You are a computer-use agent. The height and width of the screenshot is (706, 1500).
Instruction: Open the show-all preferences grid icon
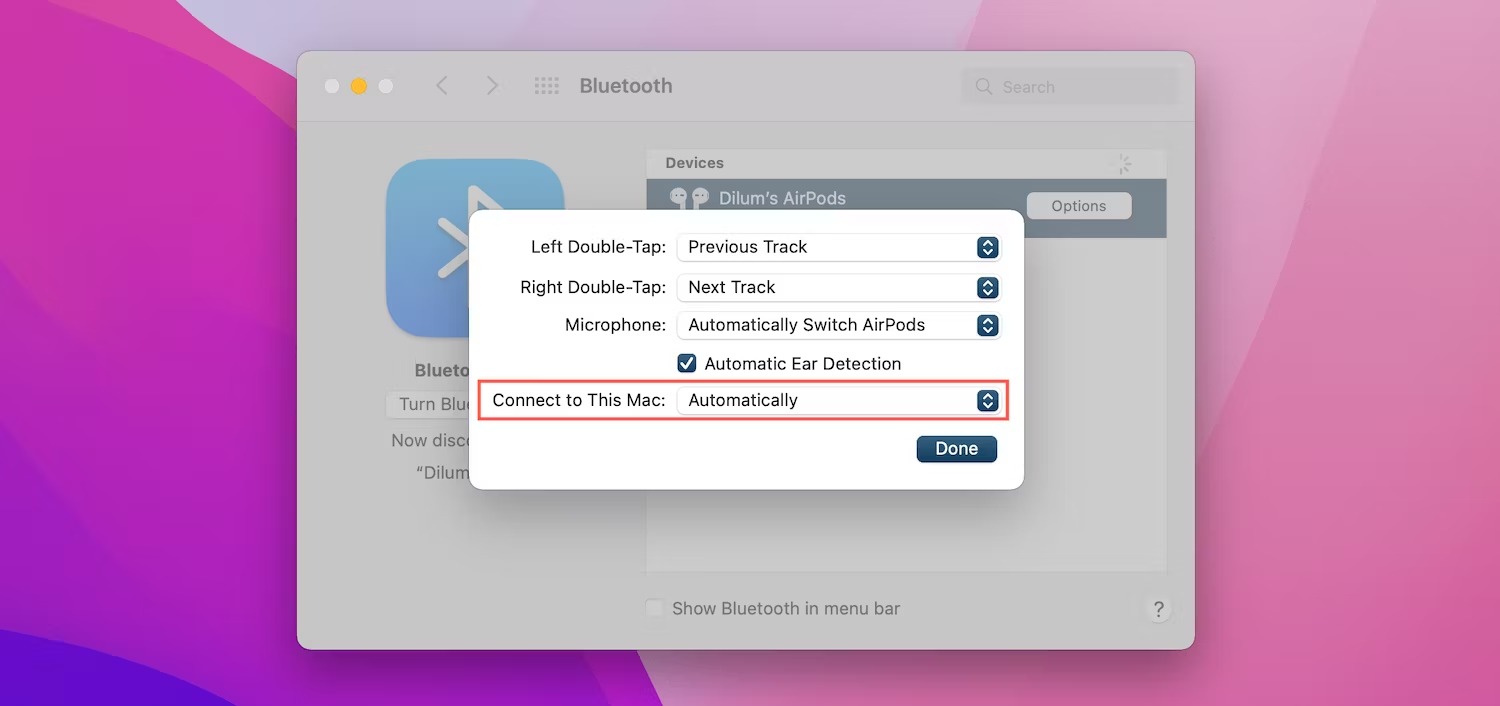pyautogui.click(x=547, y=86)
